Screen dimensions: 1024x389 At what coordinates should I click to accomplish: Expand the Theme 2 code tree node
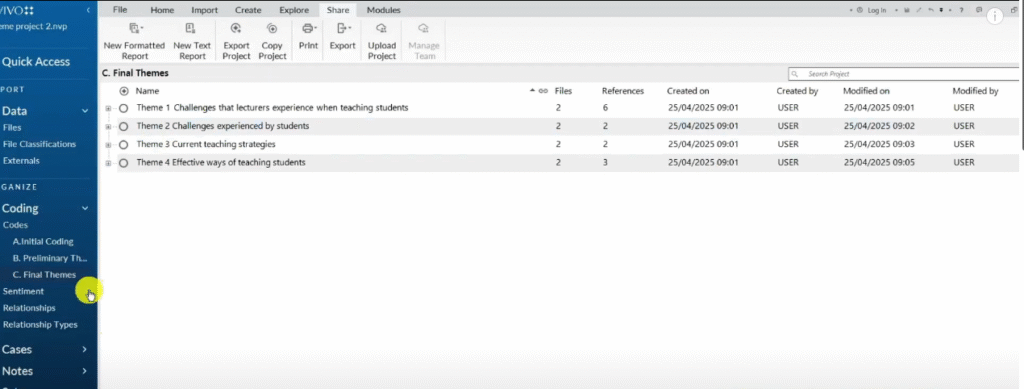(x=108, y=127)
